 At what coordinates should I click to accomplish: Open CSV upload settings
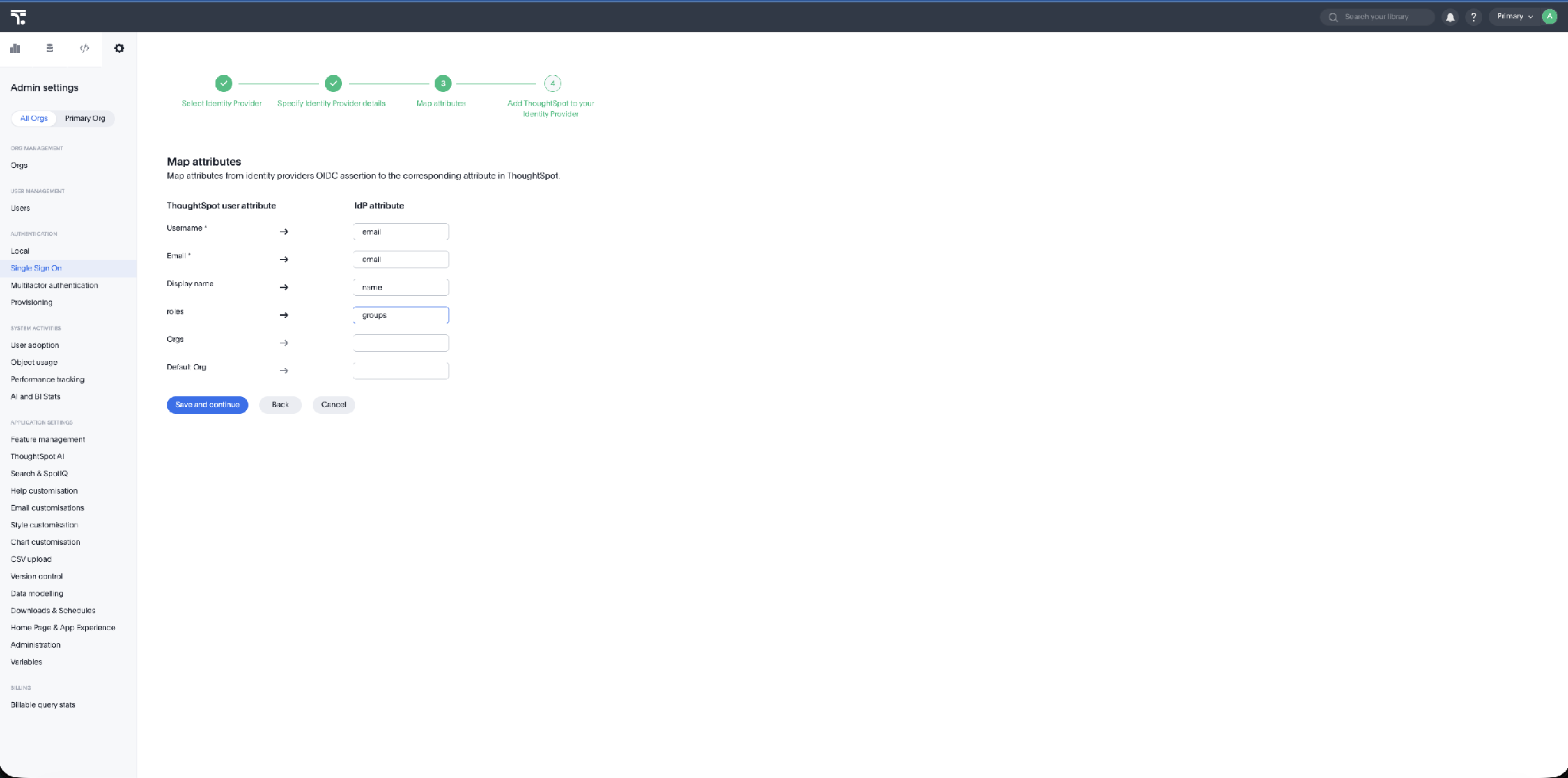click(31, 560)
